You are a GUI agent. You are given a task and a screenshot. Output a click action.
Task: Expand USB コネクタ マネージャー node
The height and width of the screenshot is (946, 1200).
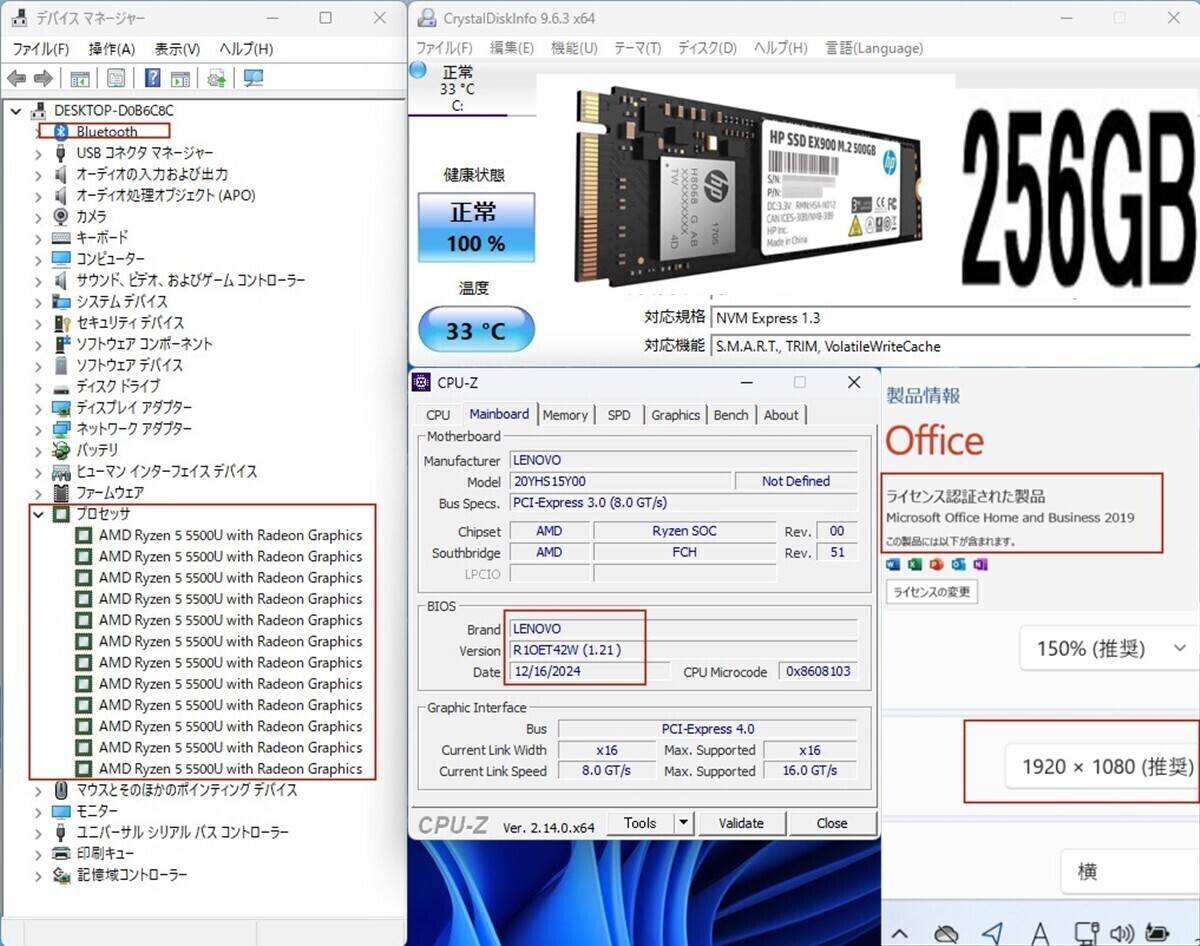(38, 153)
